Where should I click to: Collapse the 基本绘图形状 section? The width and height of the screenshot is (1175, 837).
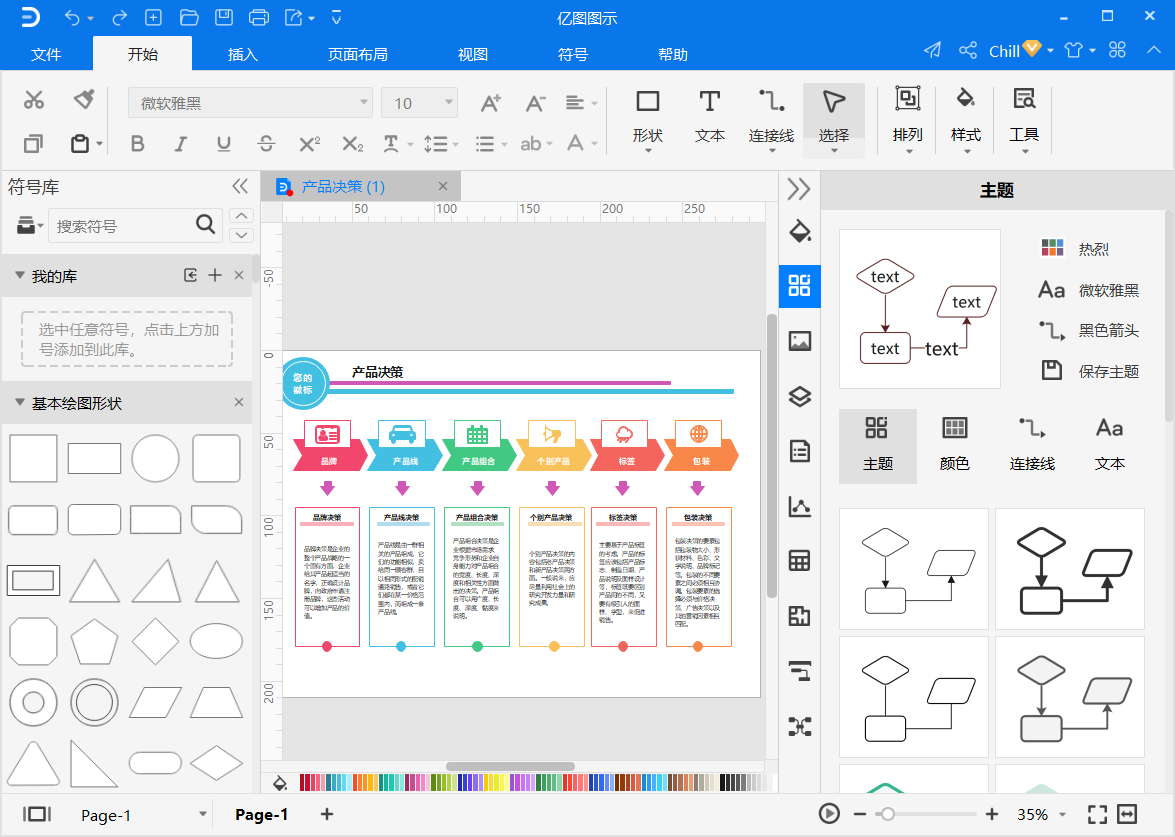coord(19,402)
